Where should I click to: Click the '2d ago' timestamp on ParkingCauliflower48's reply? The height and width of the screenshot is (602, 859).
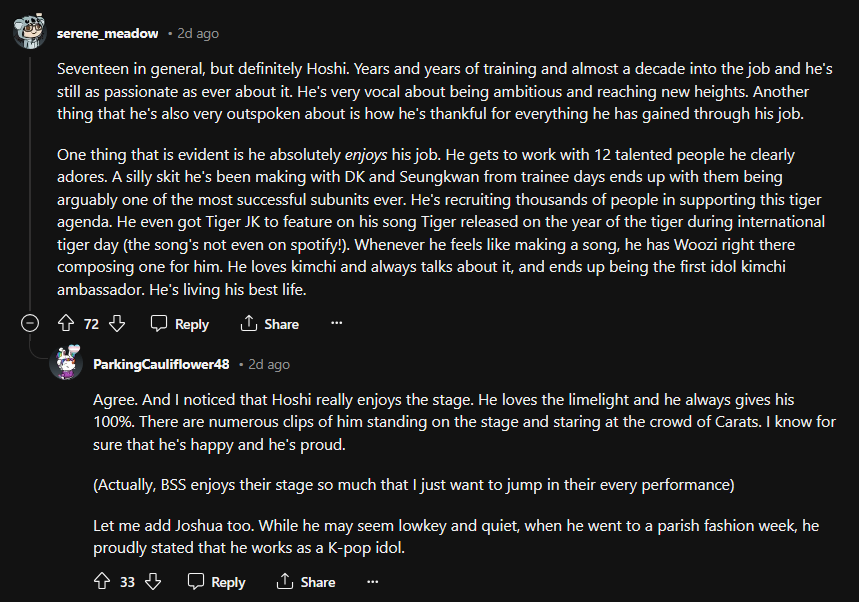point(269,364)
